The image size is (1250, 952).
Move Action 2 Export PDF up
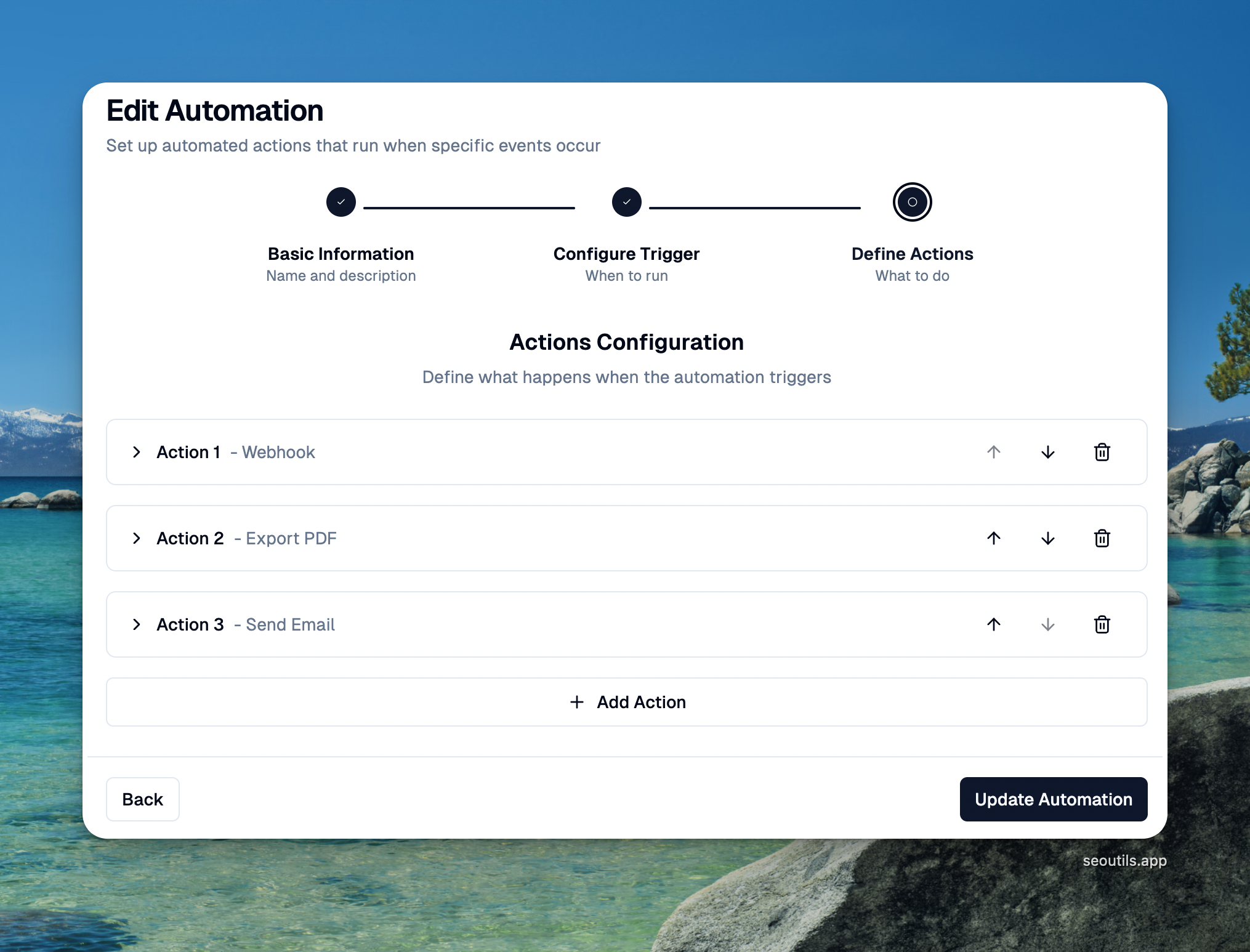[x=993, y=538]
